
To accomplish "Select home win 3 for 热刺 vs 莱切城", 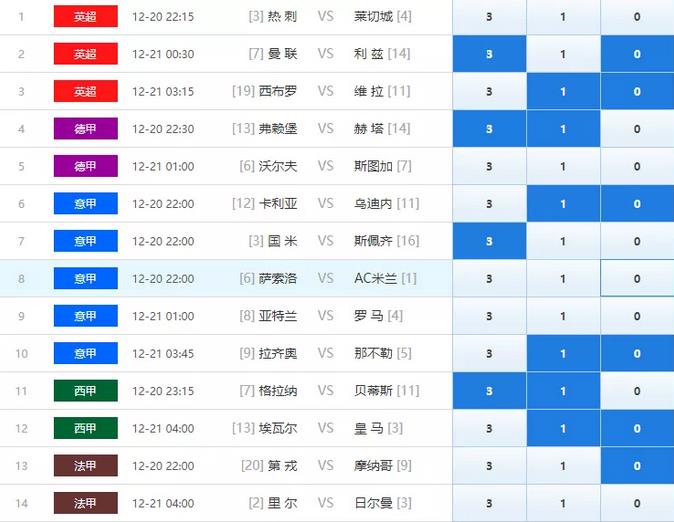I will (489, 17).
